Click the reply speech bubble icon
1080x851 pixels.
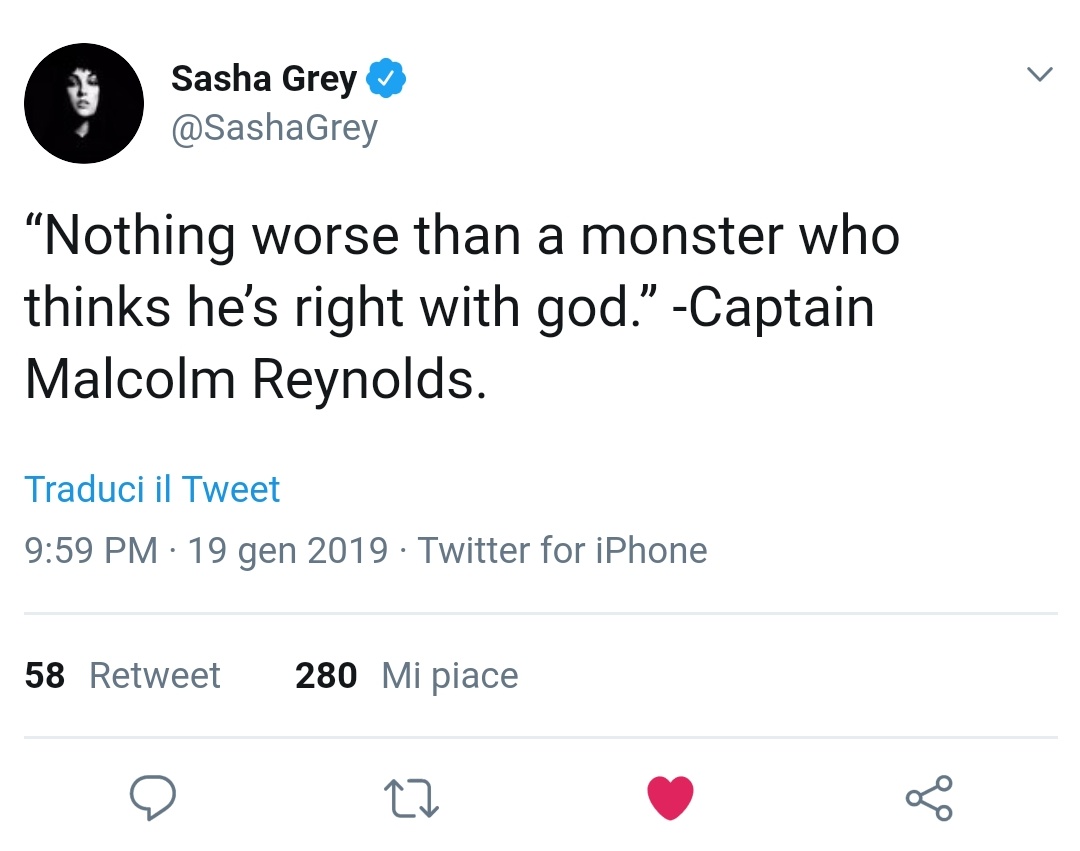click(153, 797)
